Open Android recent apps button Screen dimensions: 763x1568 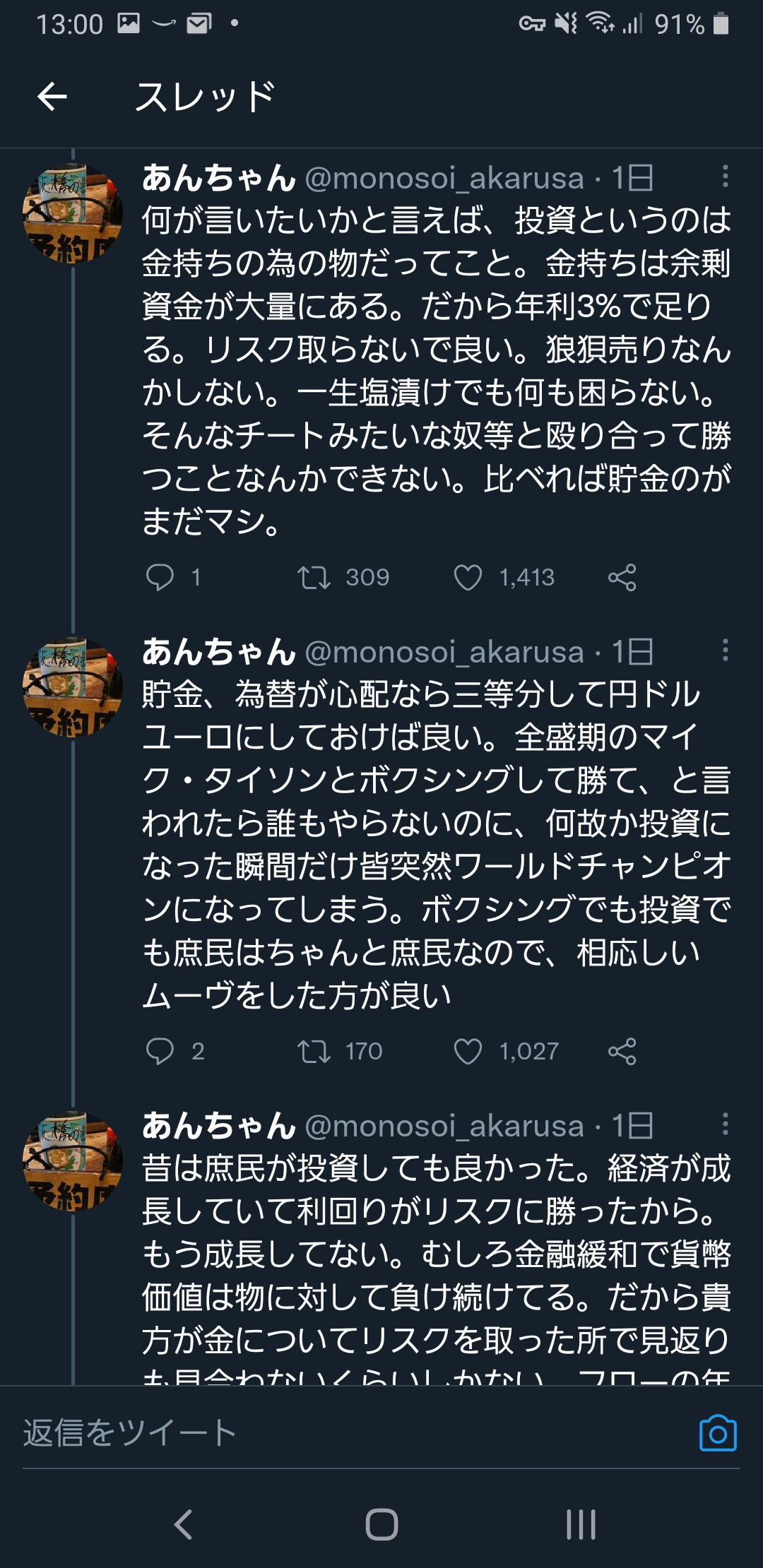pos(581,1524)
